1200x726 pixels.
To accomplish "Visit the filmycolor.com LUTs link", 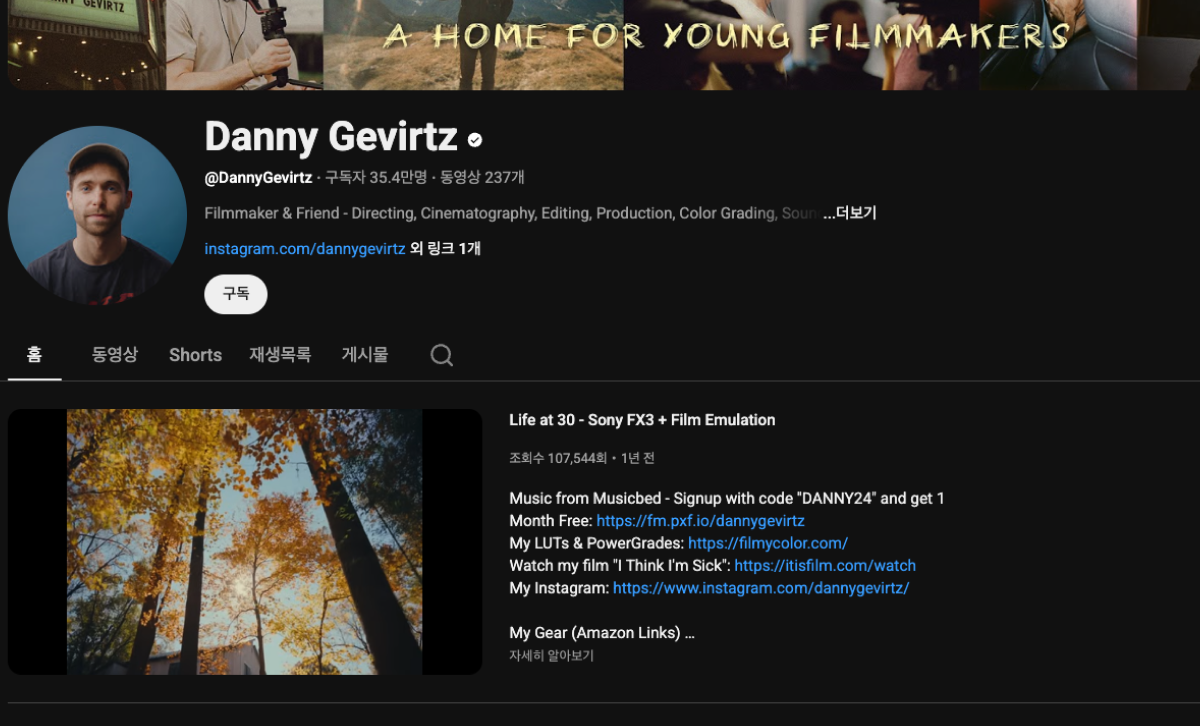I will tap(767, 543).
